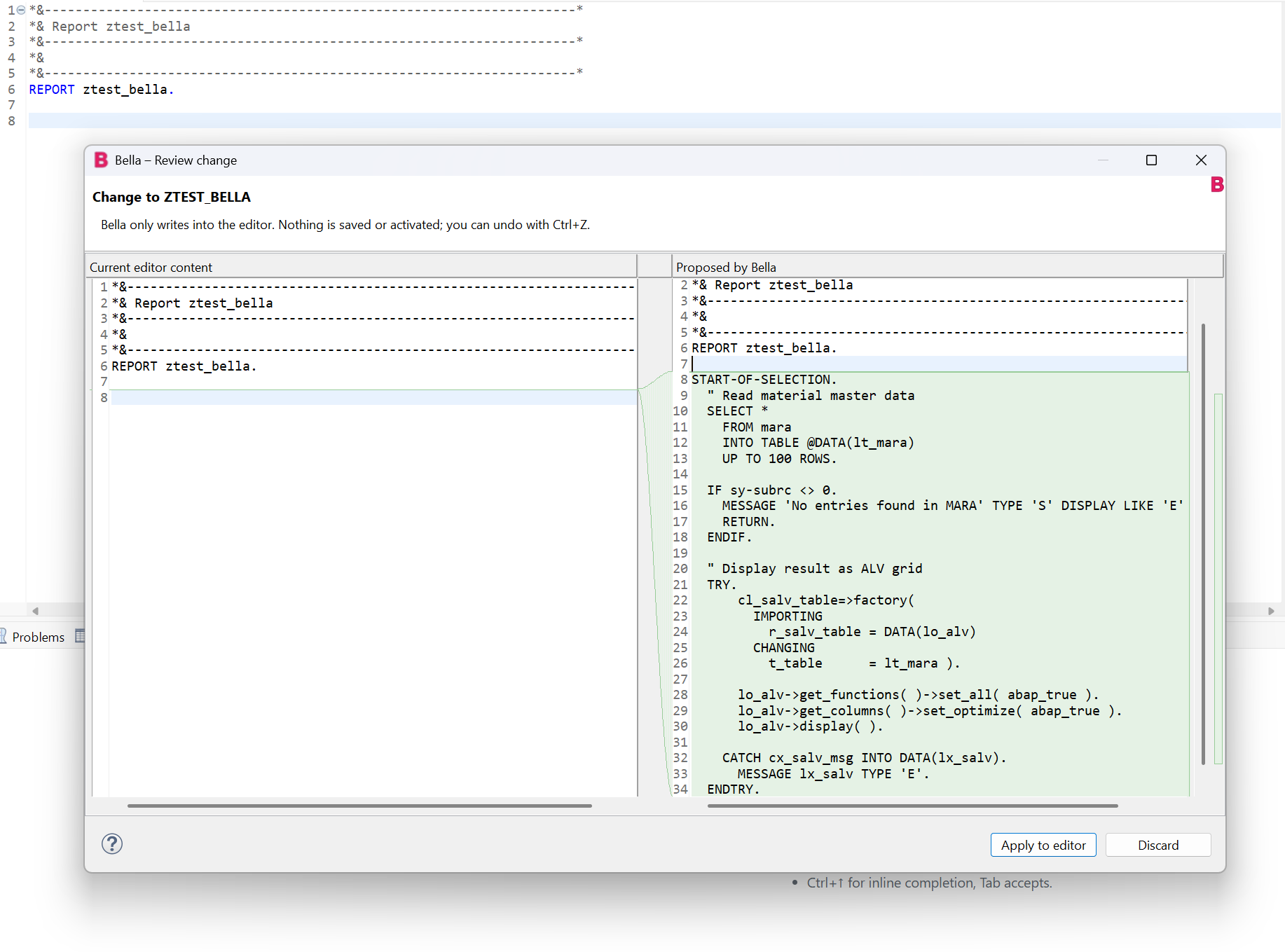
Task: Collapse the comment block fold marker at line 1
Action: (x=21, y=10)
